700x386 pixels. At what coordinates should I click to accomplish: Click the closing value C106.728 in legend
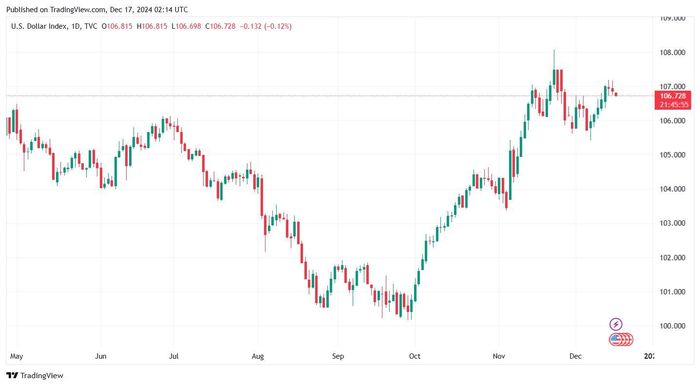[x=220, y=26]
